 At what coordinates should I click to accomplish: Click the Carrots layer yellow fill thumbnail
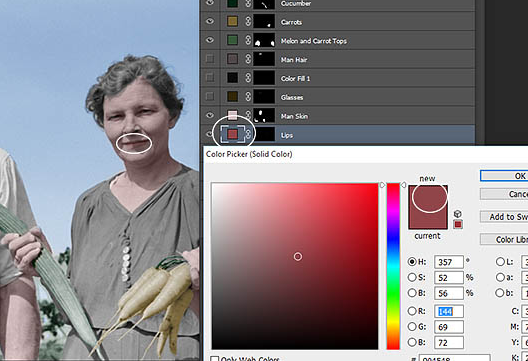click(x=232, y=22)
